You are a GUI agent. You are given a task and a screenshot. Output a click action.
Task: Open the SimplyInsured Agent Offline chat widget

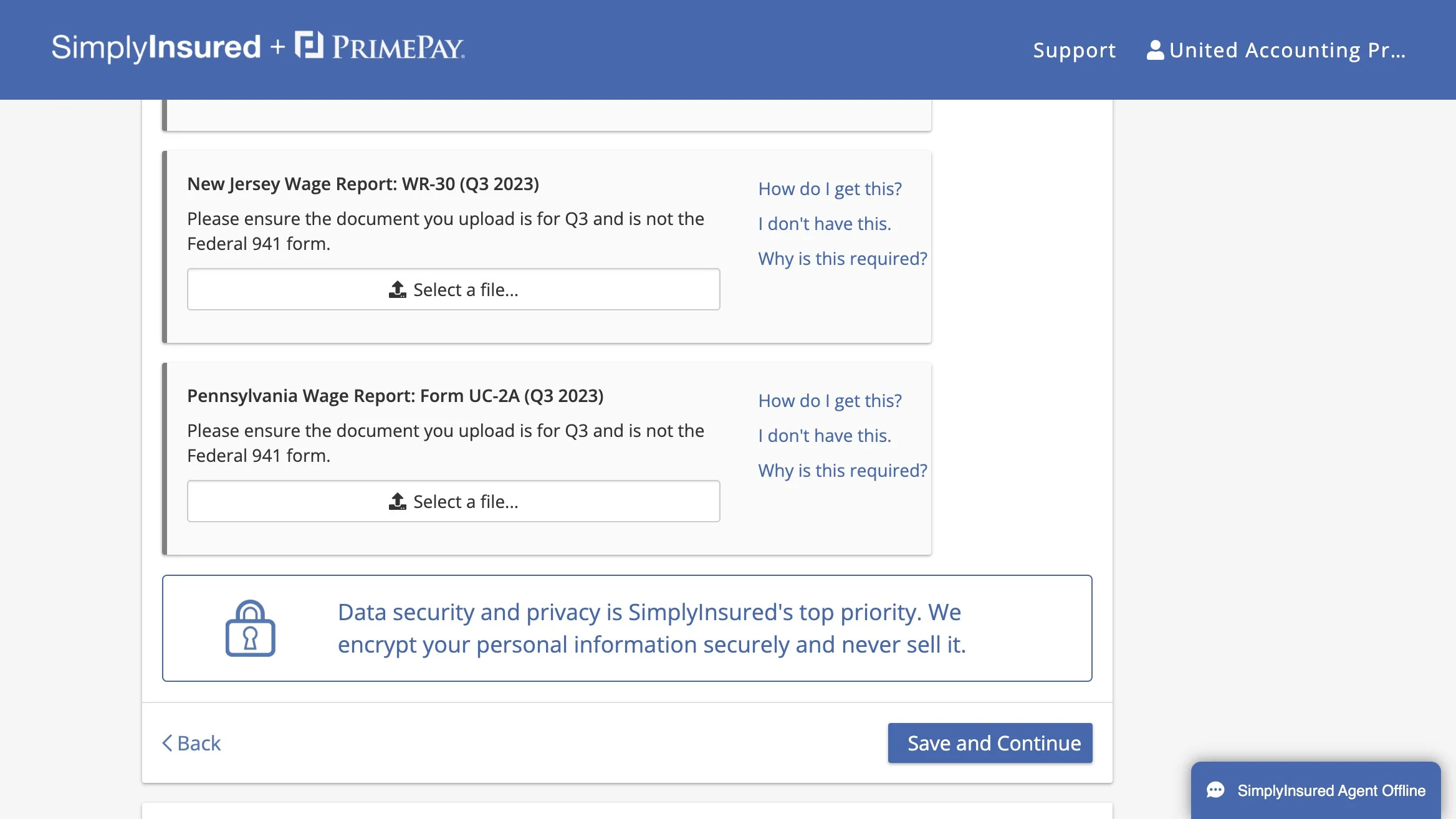[1316, 790]
